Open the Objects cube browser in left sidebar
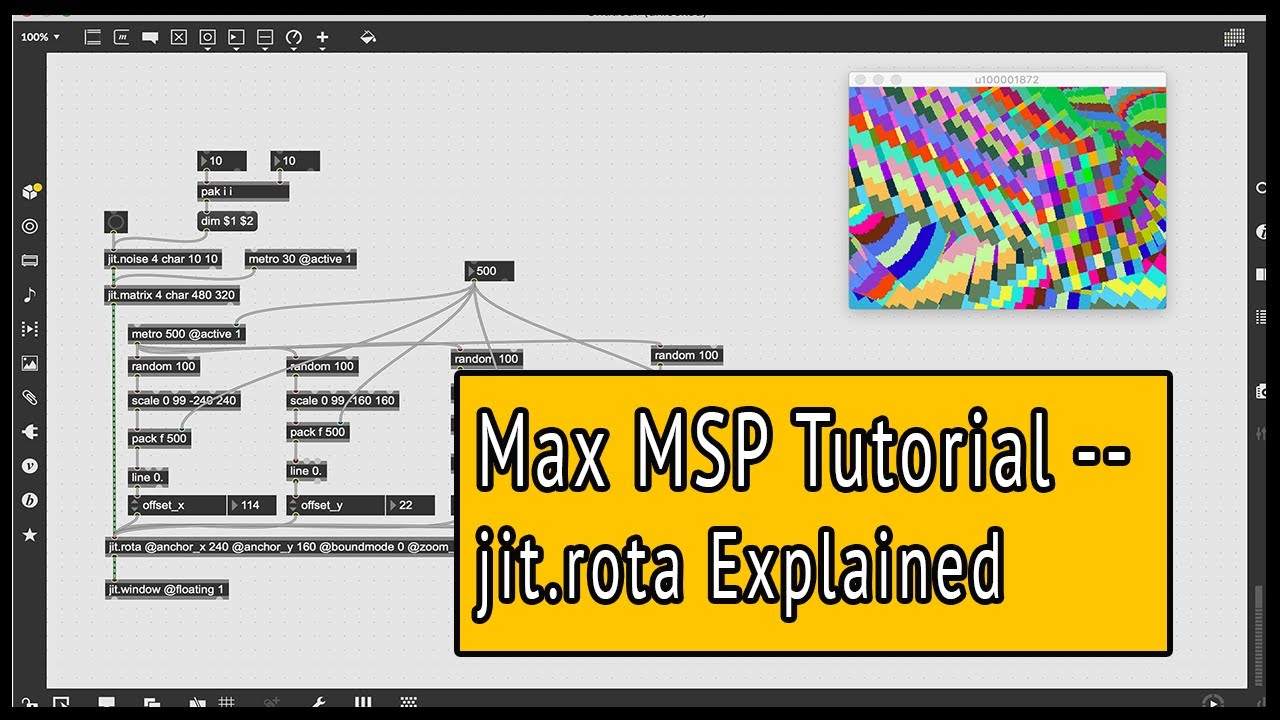The image size is (1280, 720). click(x=31, y=191)
